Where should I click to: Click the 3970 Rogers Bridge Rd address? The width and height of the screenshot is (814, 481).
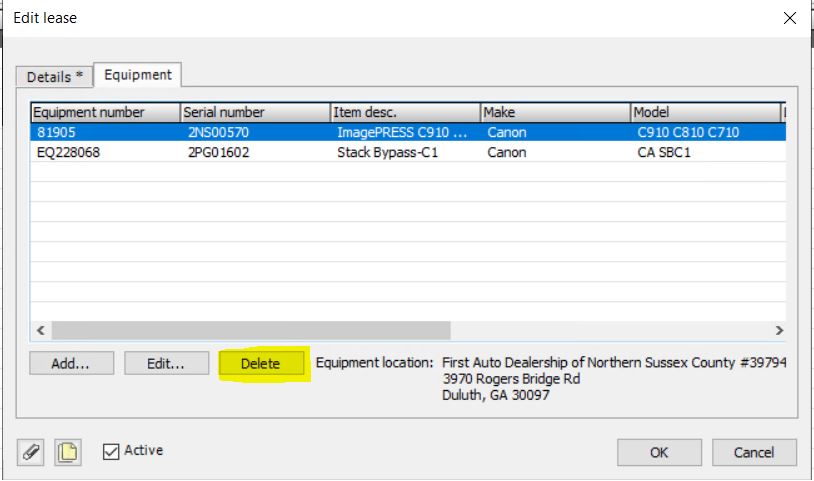click(x=511, y=379)
